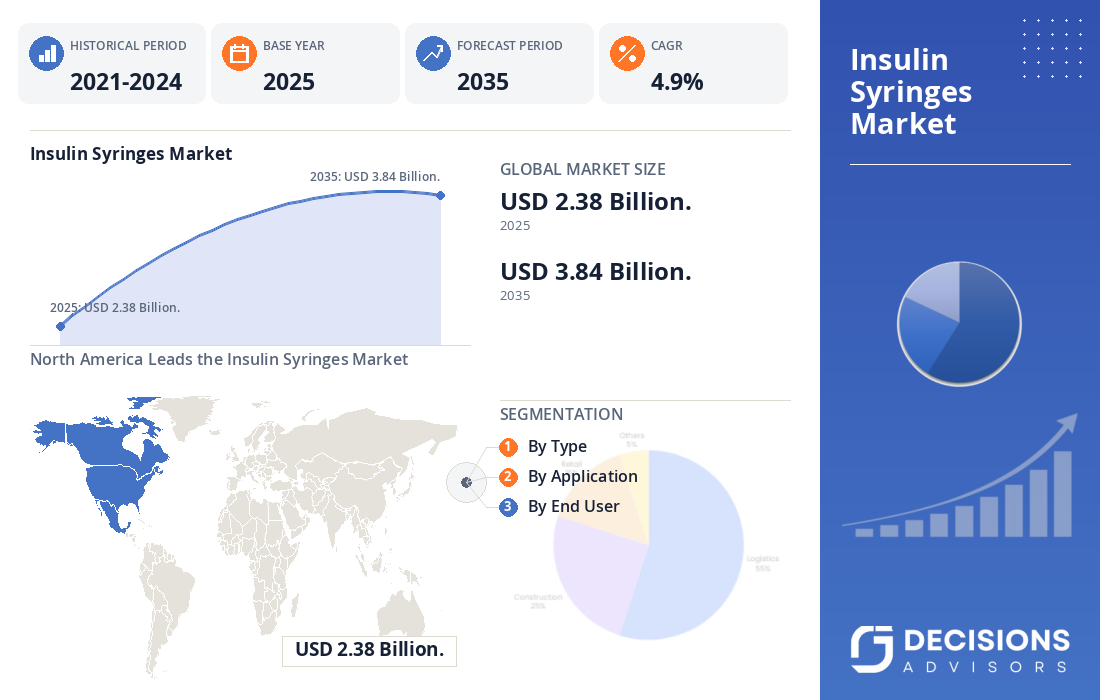This screenshot has width=1100, height=700.
Task: Click the number 3 badge By End User
Action: click(508, 507)
